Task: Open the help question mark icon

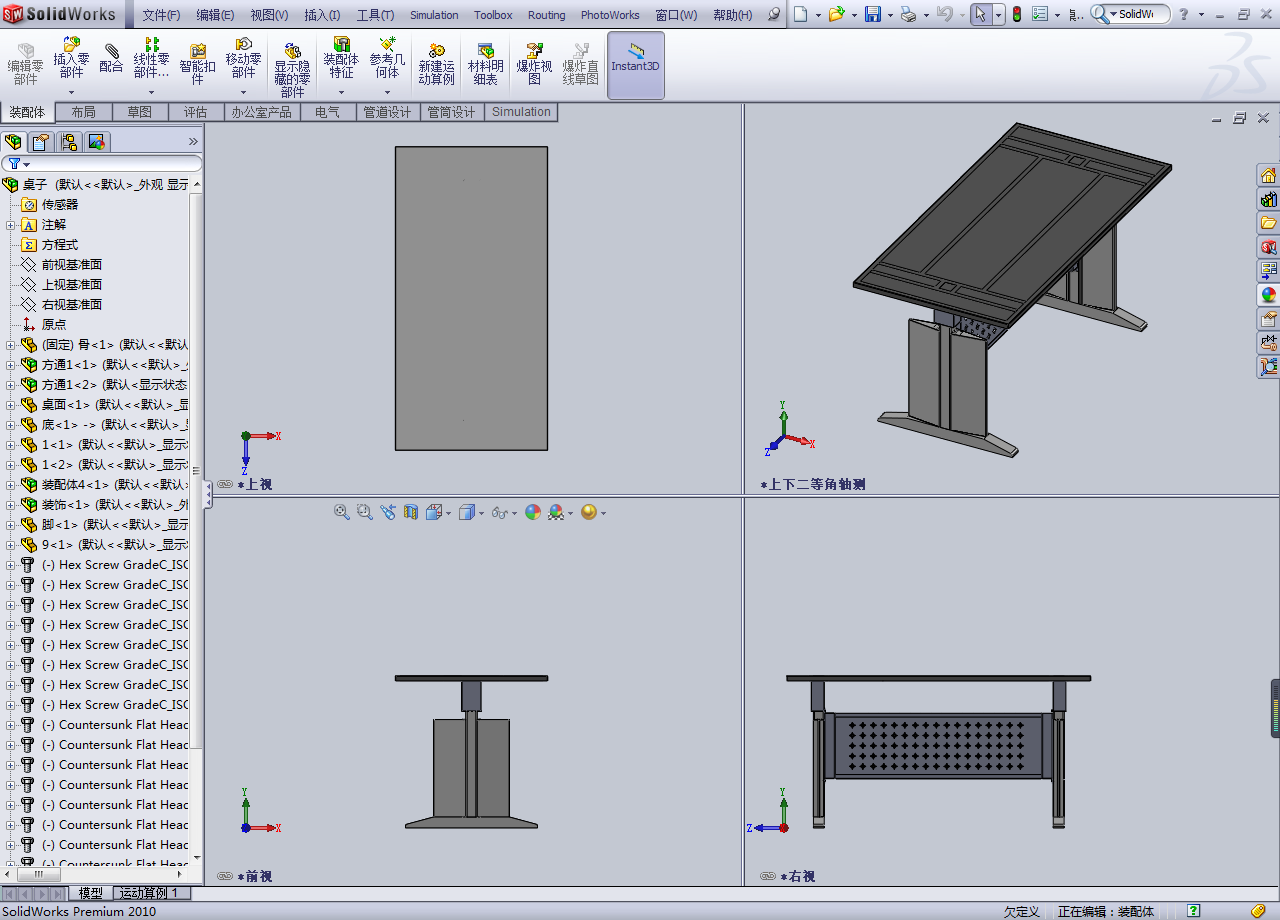Action: coord(1183,14)
